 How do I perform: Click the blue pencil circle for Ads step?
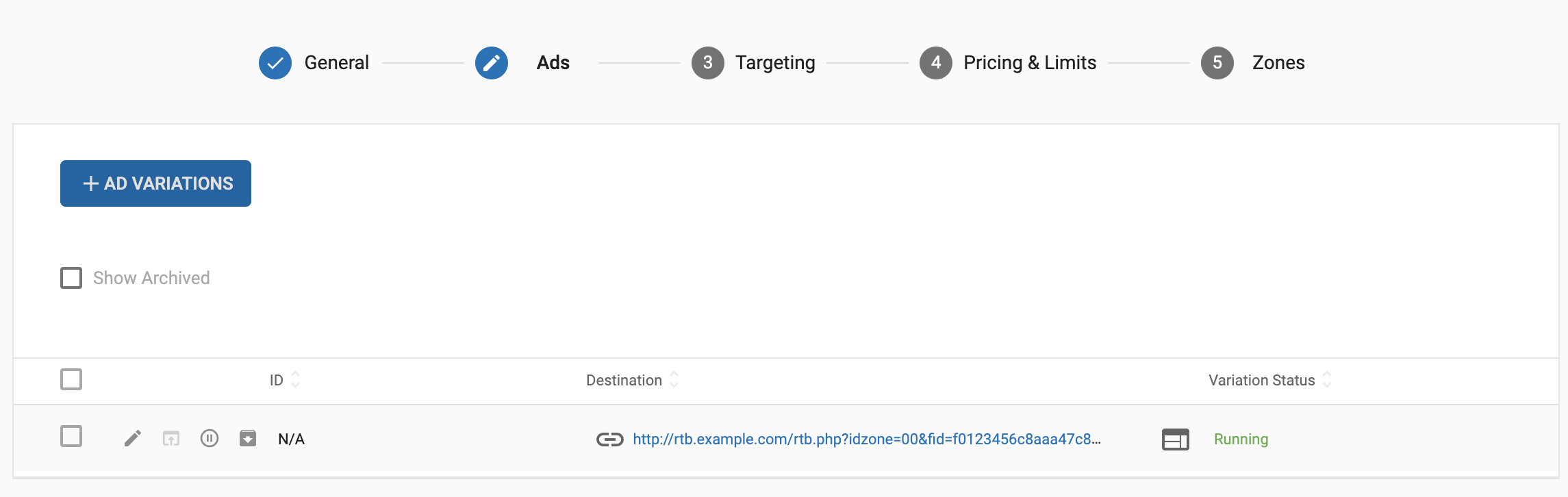[x=492, y=63]
